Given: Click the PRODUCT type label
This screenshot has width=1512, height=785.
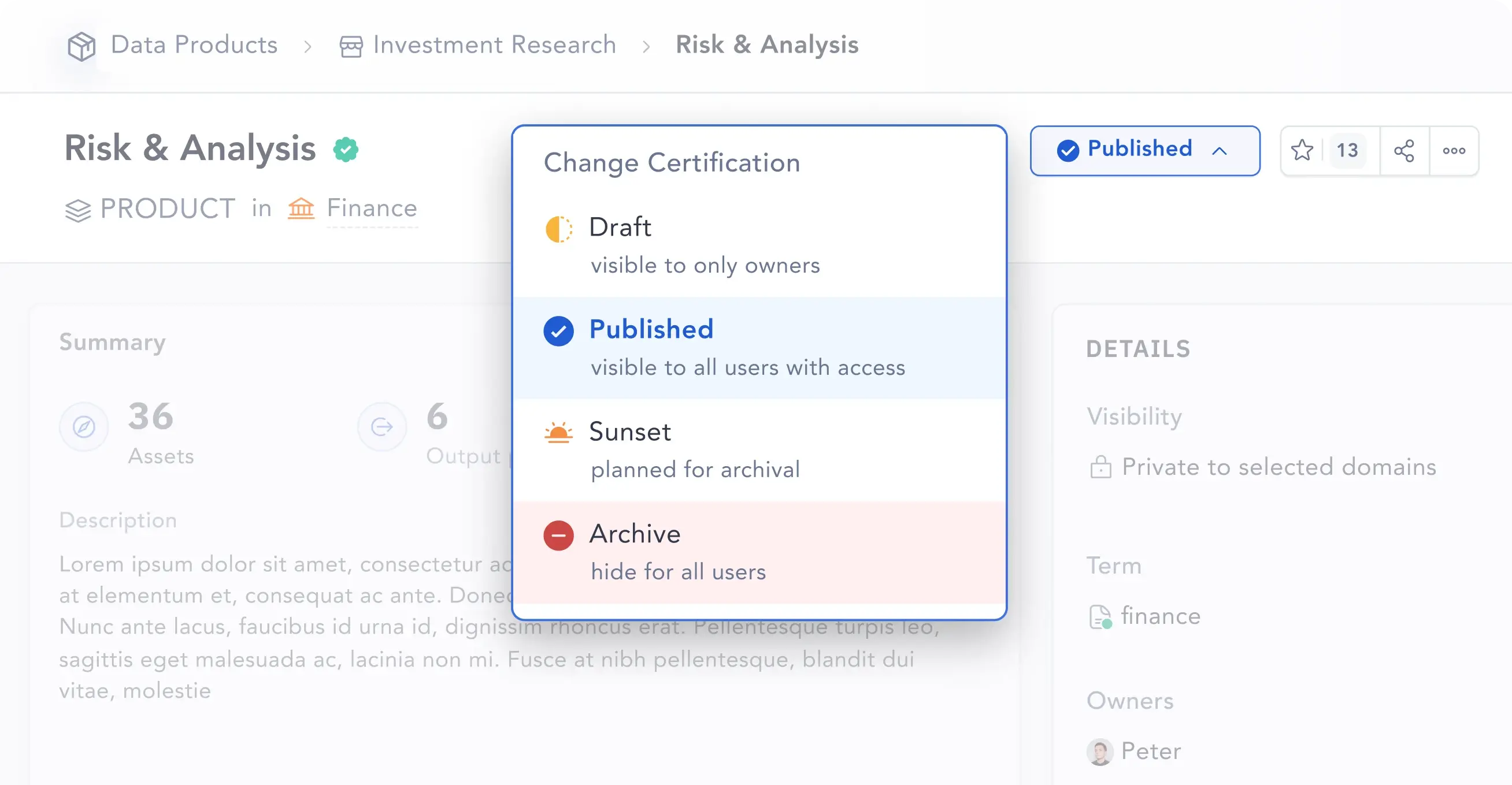Looking at the screenshot, I should 168,209.
